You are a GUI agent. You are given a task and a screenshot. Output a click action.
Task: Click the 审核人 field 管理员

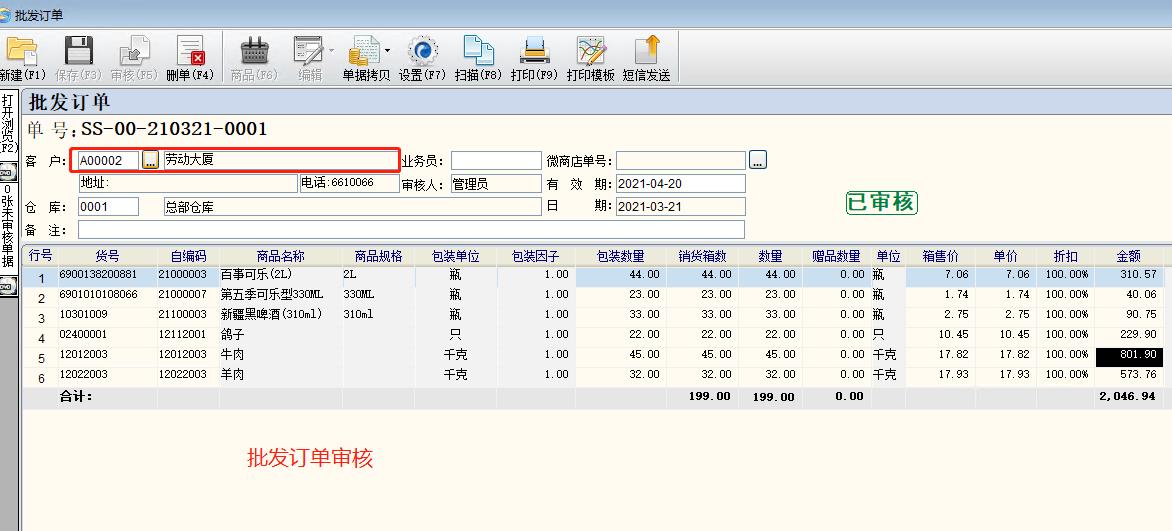tap(496, 184)
